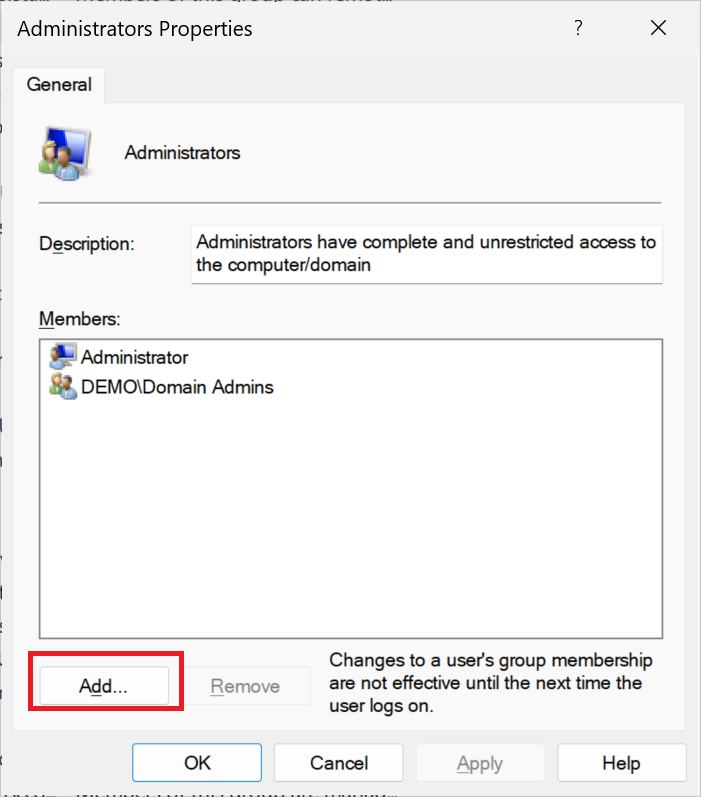The width and height of the screenshot is (701, 797).
Task: Click the group membership changes note
Action: [491, 683]
